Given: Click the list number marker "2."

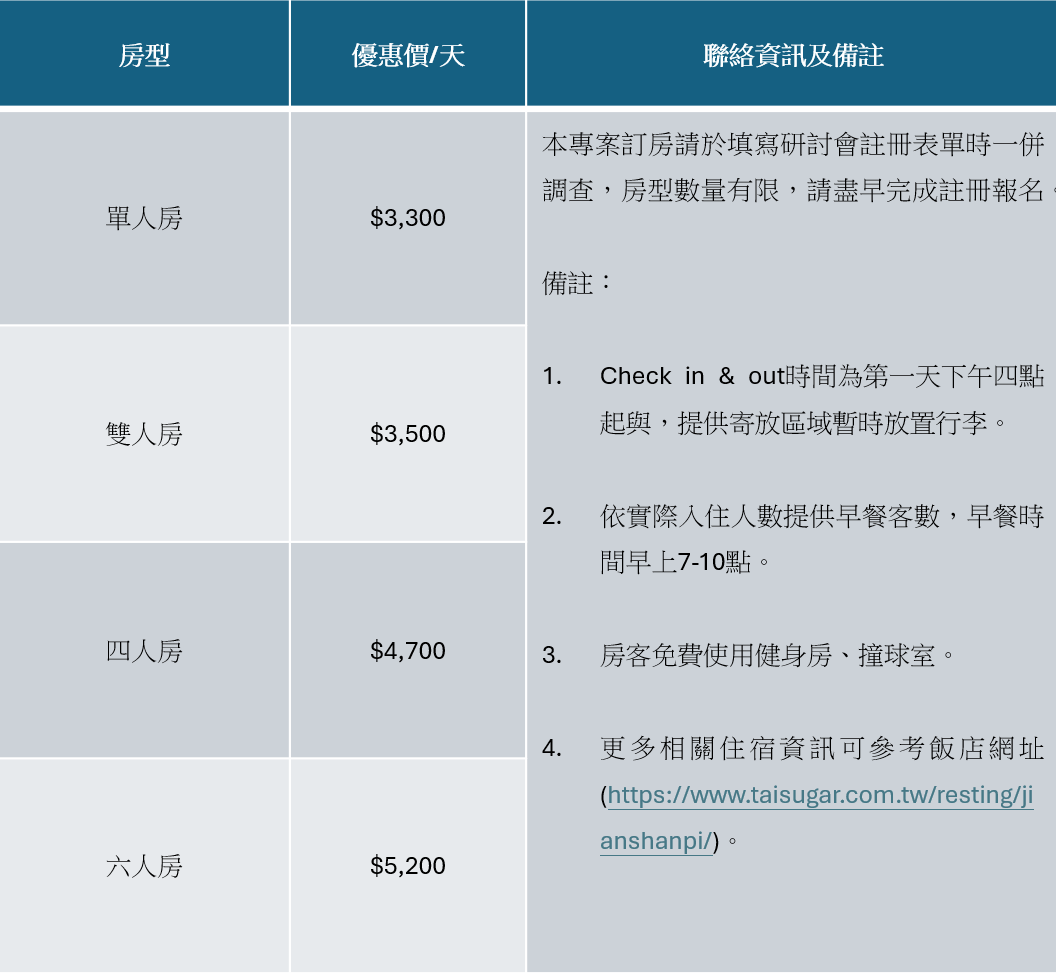Looking at the screenshot, I should click(x=552, y=517).
